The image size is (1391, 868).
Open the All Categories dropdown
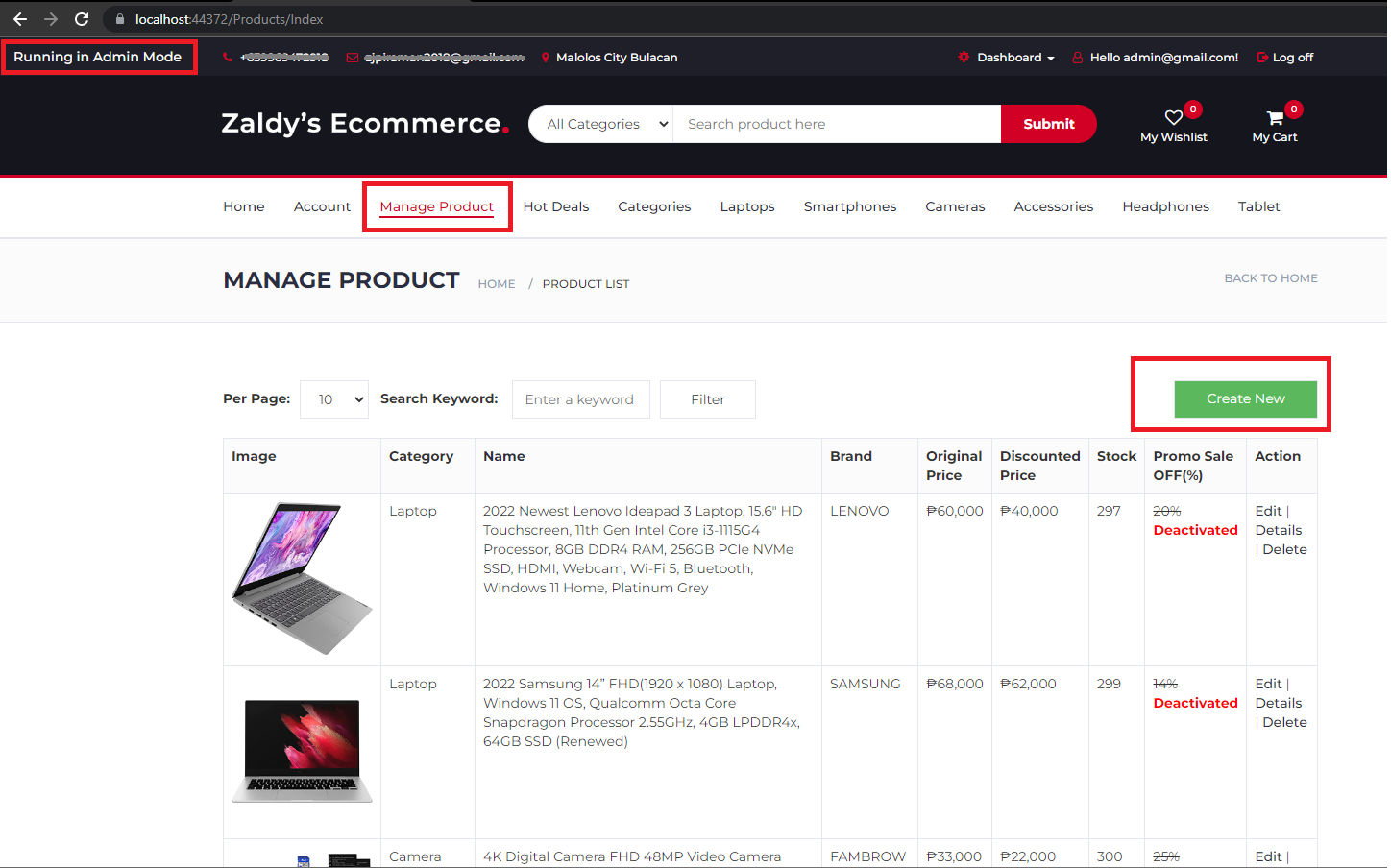click(600, 124)
